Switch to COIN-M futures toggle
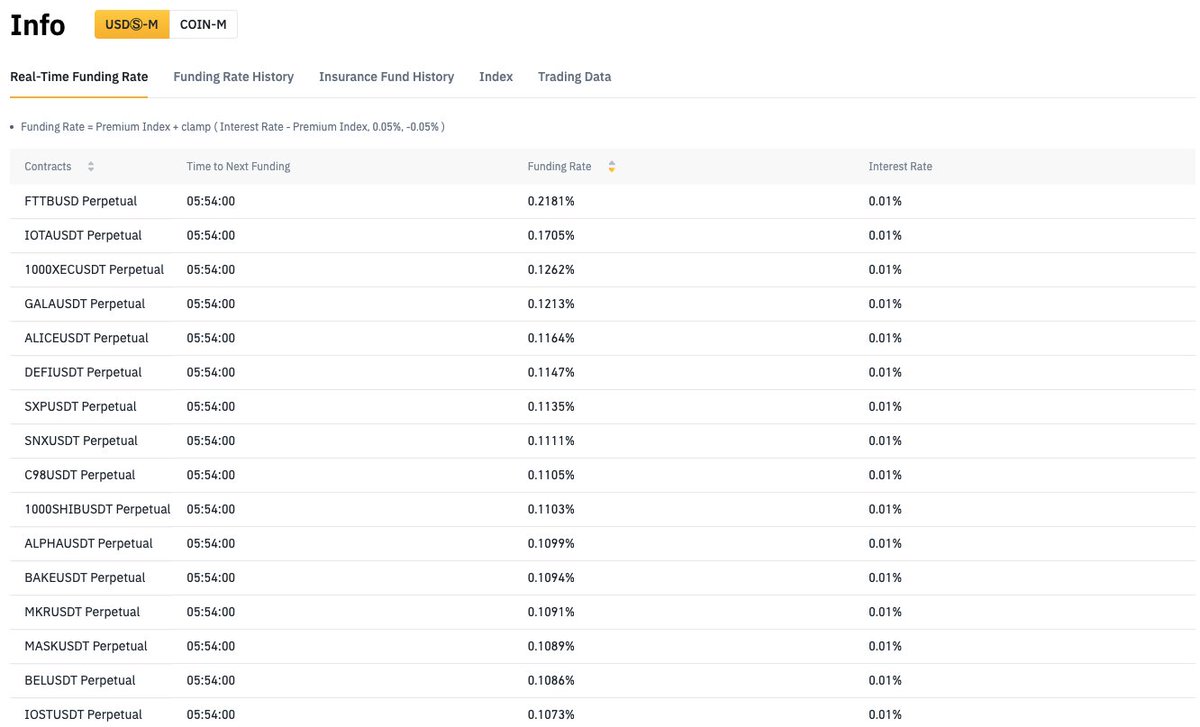This screenshot has height=727, width=1200. coord(203,25)
